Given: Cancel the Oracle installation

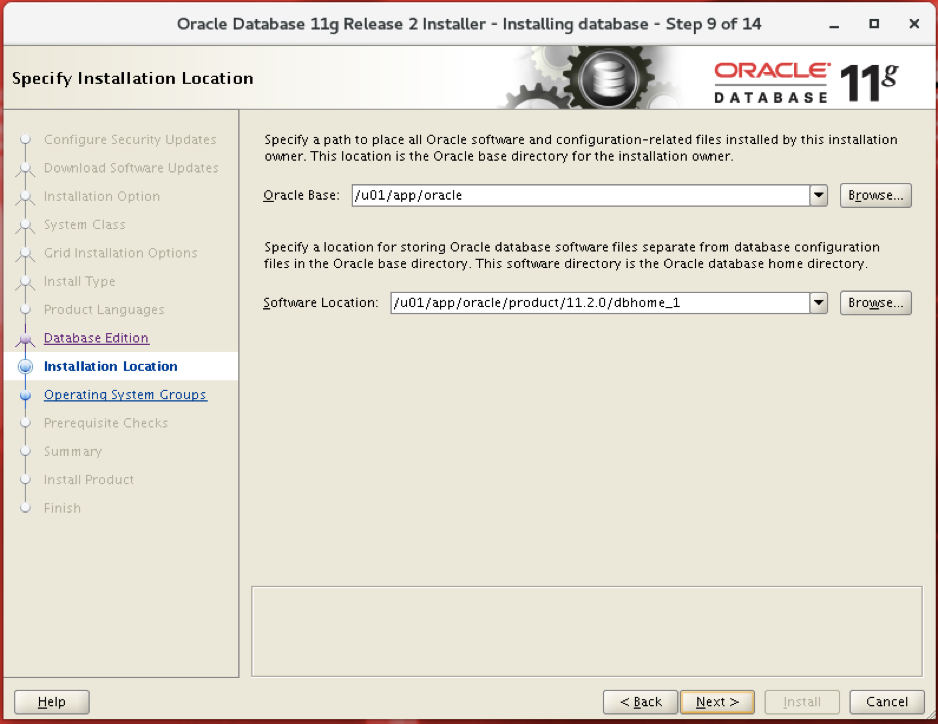Looking at the screenshot, I should 886,701.
